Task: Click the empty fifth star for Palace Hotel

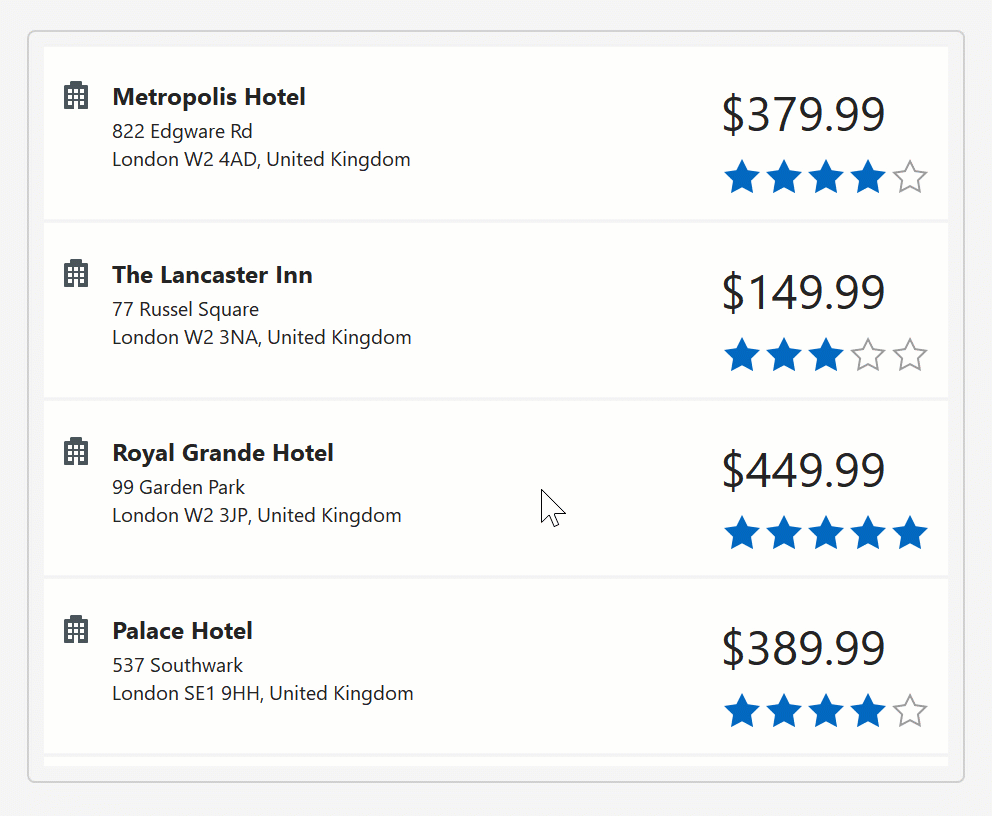Action: click(x=909, y=712)
